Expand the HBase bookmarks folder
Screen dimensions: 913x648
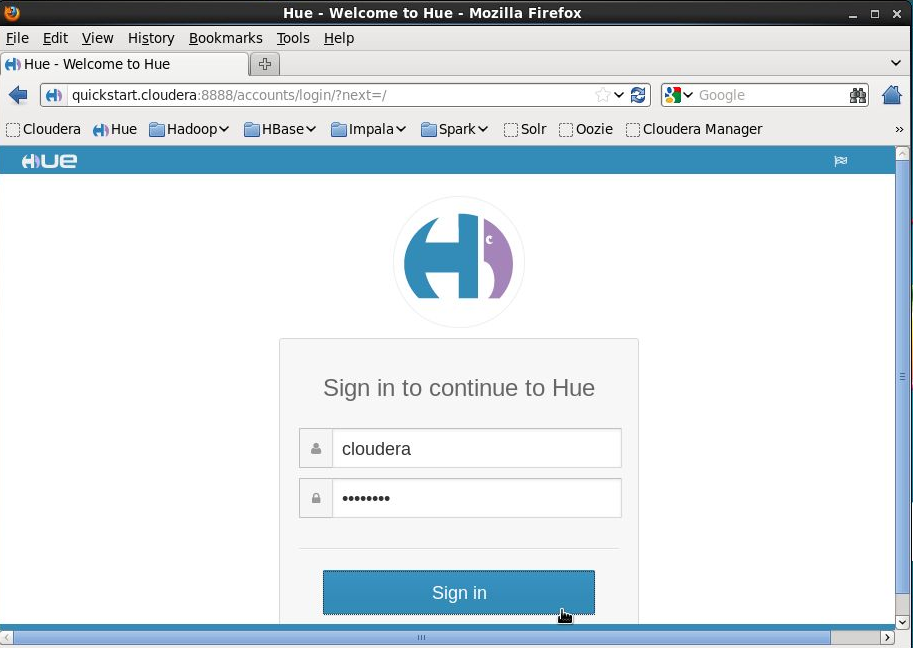(280, 129)
